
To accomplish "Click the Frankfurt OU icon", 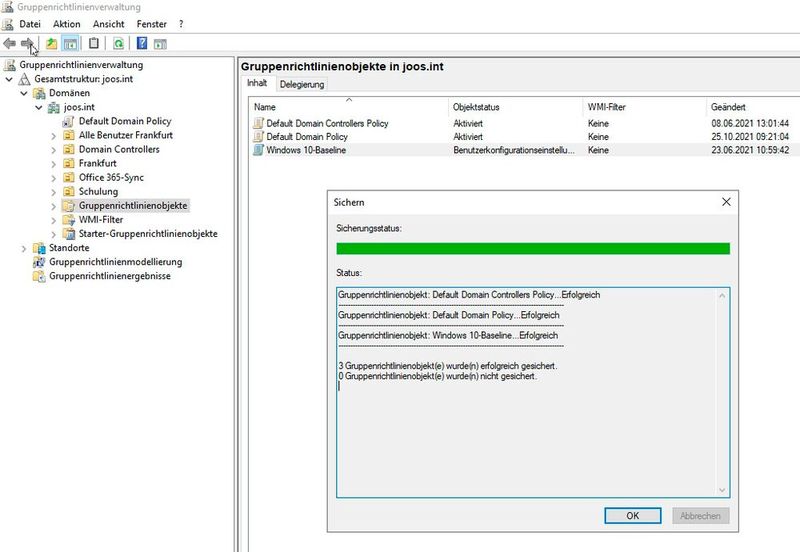I will pos(68,163).
